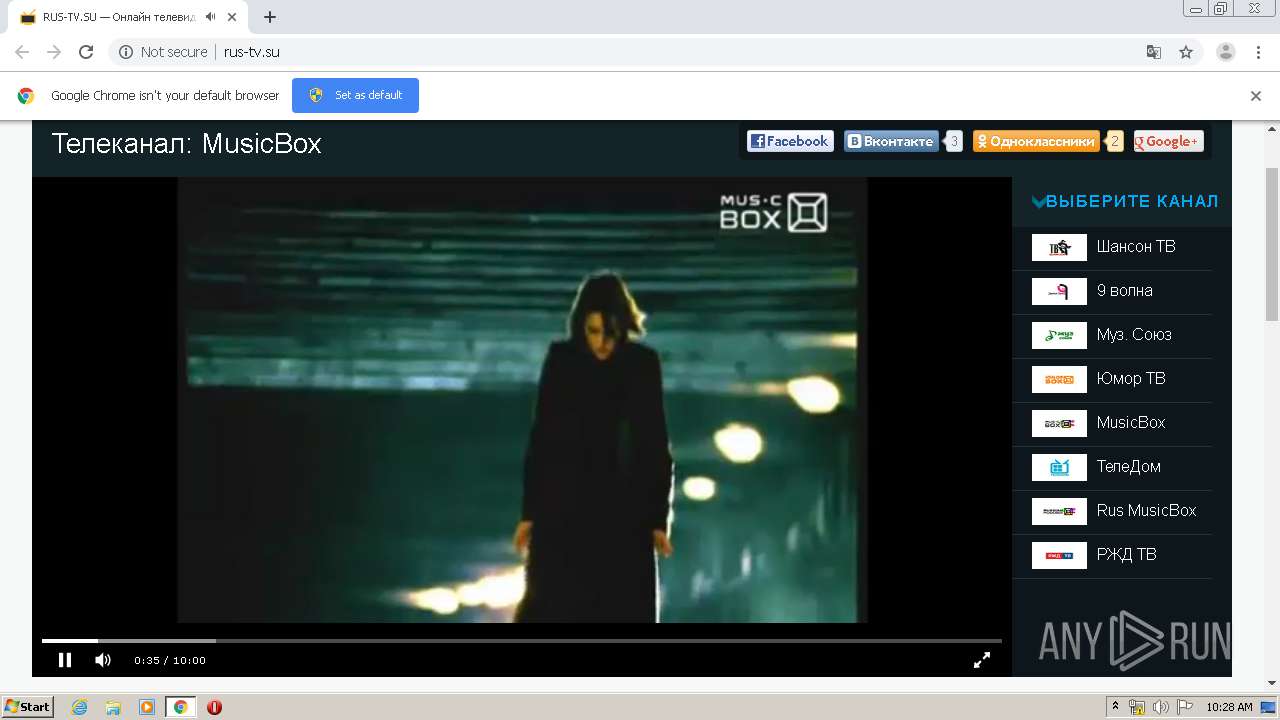Image resolution: width=1280 pixels, height=720 pixels.
Task: Open Windows Start menu
Action: tap(27, 707)
